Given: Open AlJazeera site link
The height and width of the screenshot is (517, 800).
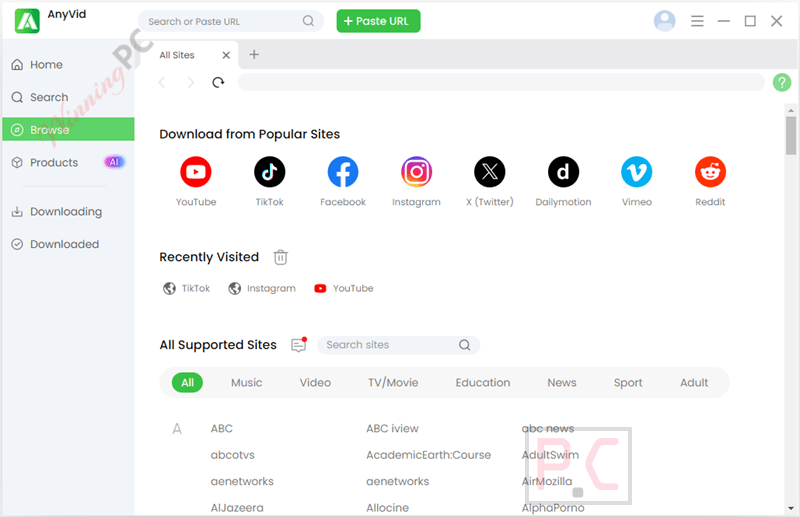Looking at the screenshot, I should point(237,508).
